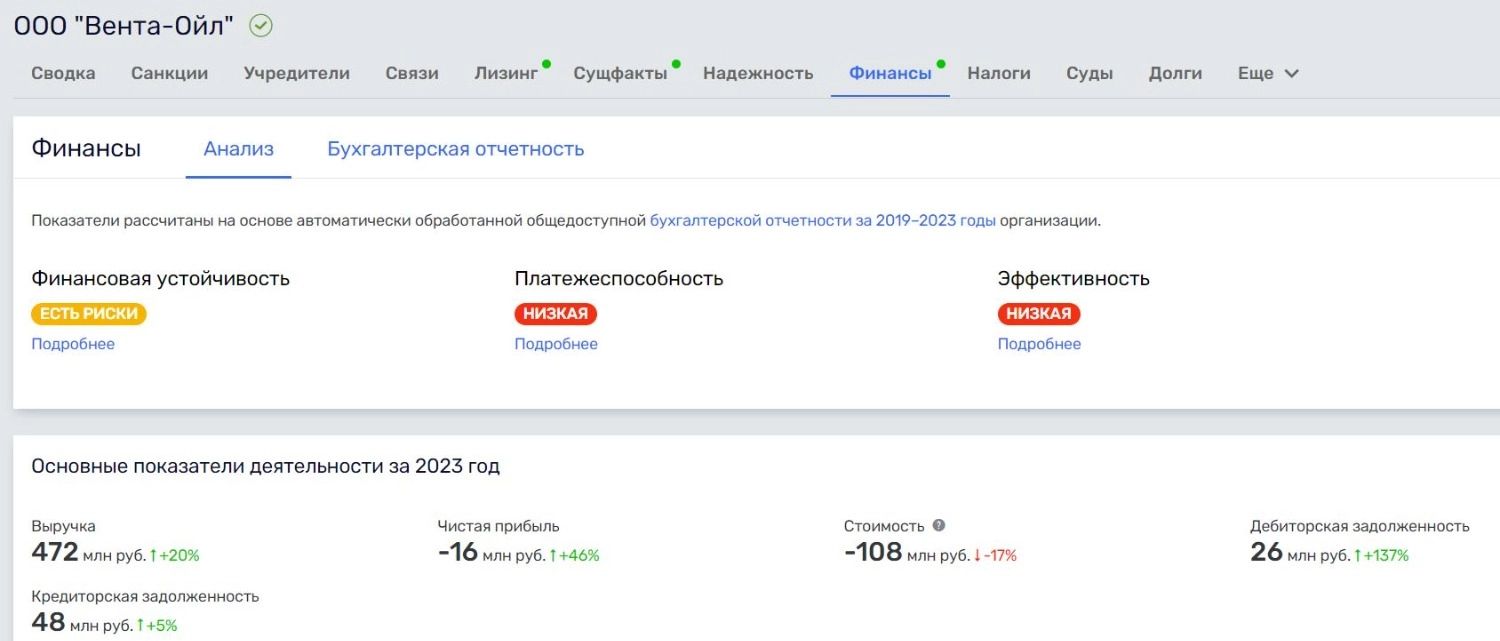Viewport: 1500px width, 641px height.
Task: Go to the Долги tab
Action: click(1176, 73)
